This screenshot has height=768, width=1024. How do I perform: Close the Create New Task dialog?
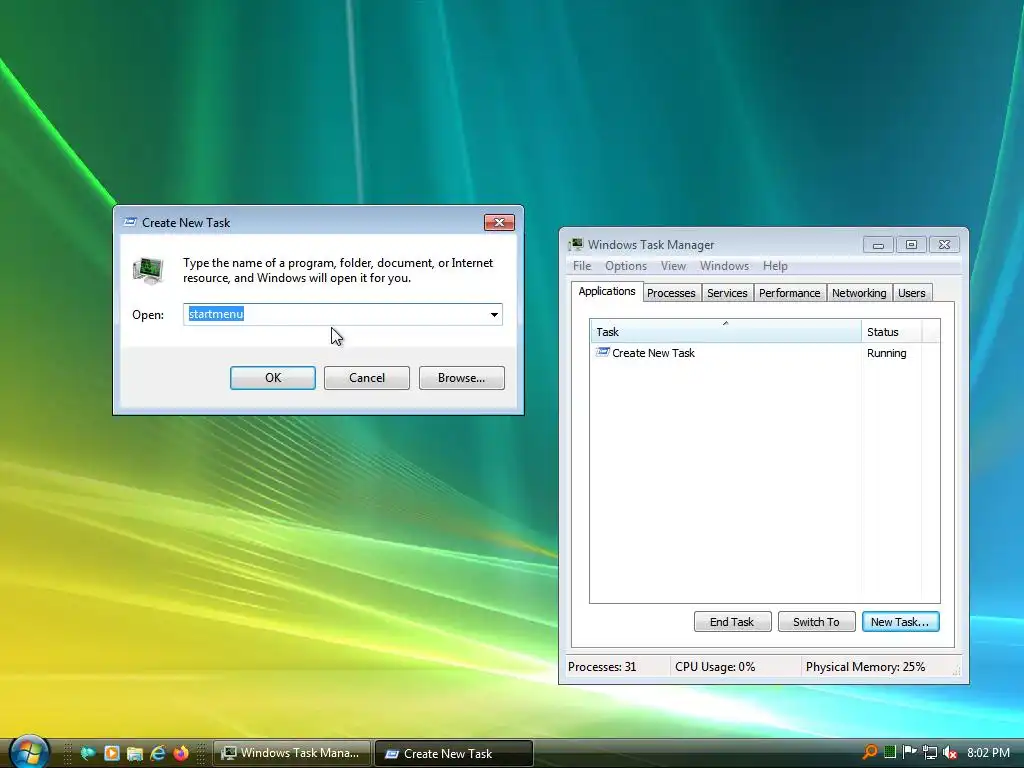pyautogui.click(x=499, y=222)
